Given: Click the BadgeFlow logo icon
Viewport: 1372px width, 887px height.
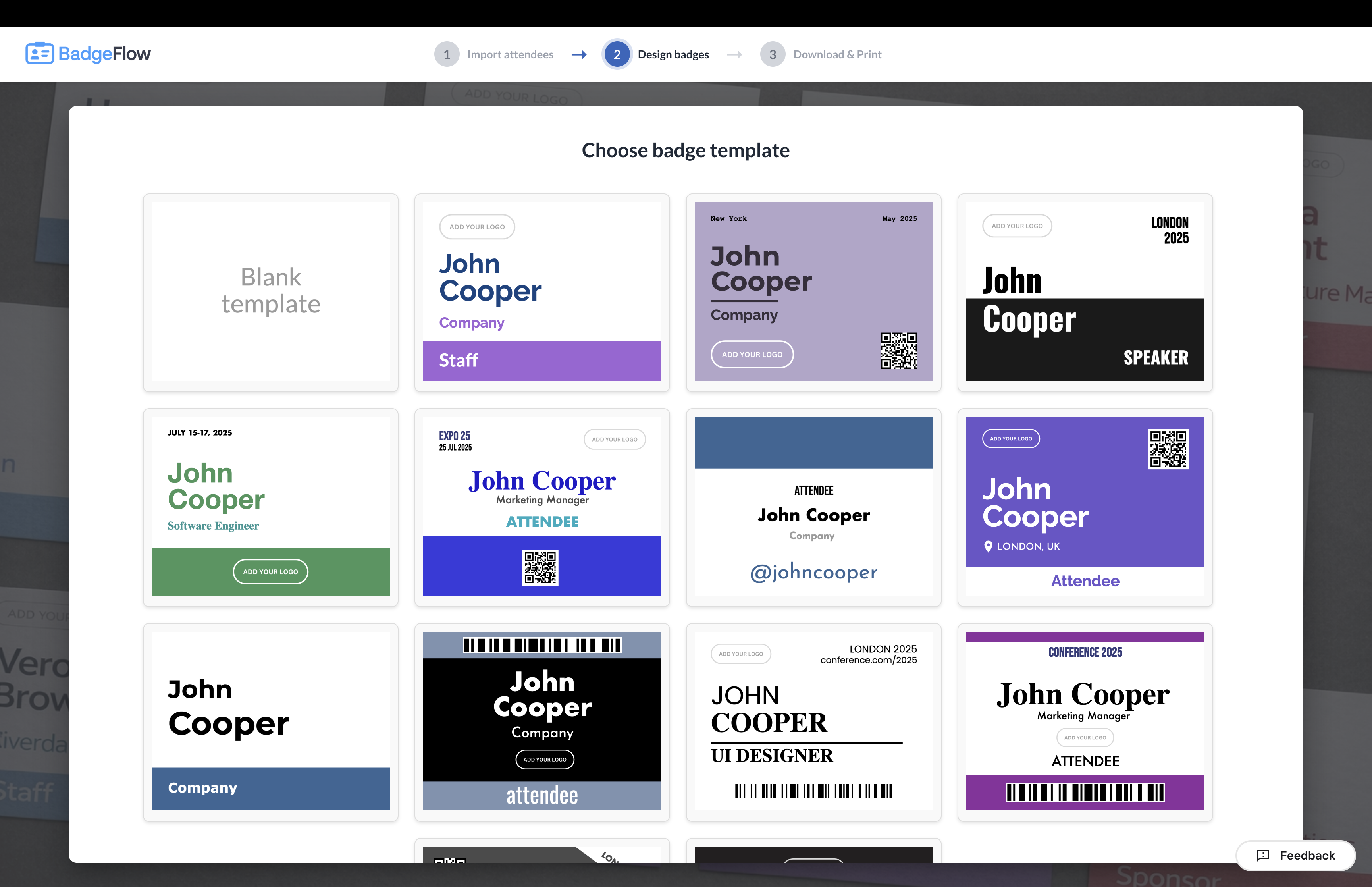Looking at the screenshot, I should [40, 54].
